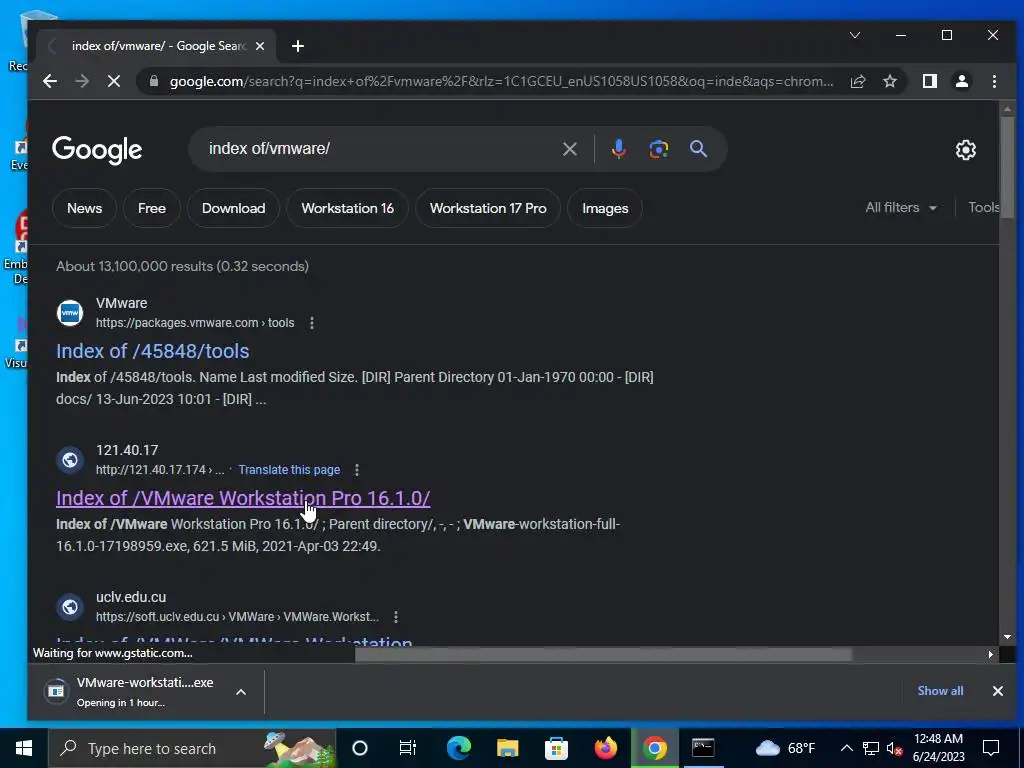Image resolution: width=1024 pixels, height=768 pixels.
Task: Open Index of /VMware Workstation Pro 16.1.0/ result
Action: 243,498
